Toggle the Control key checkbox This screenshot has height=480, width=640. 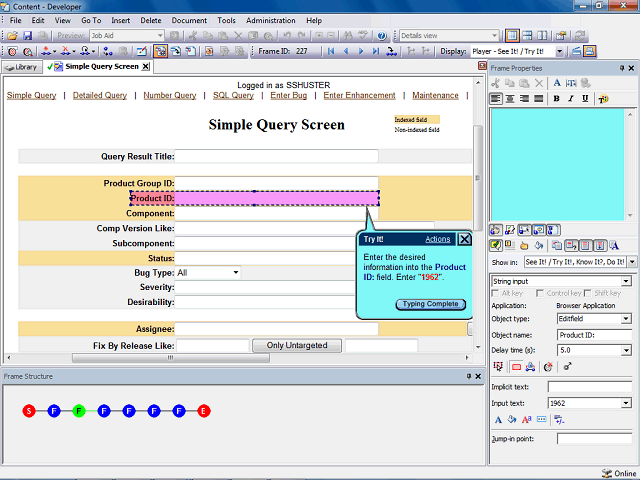[540, 293]
